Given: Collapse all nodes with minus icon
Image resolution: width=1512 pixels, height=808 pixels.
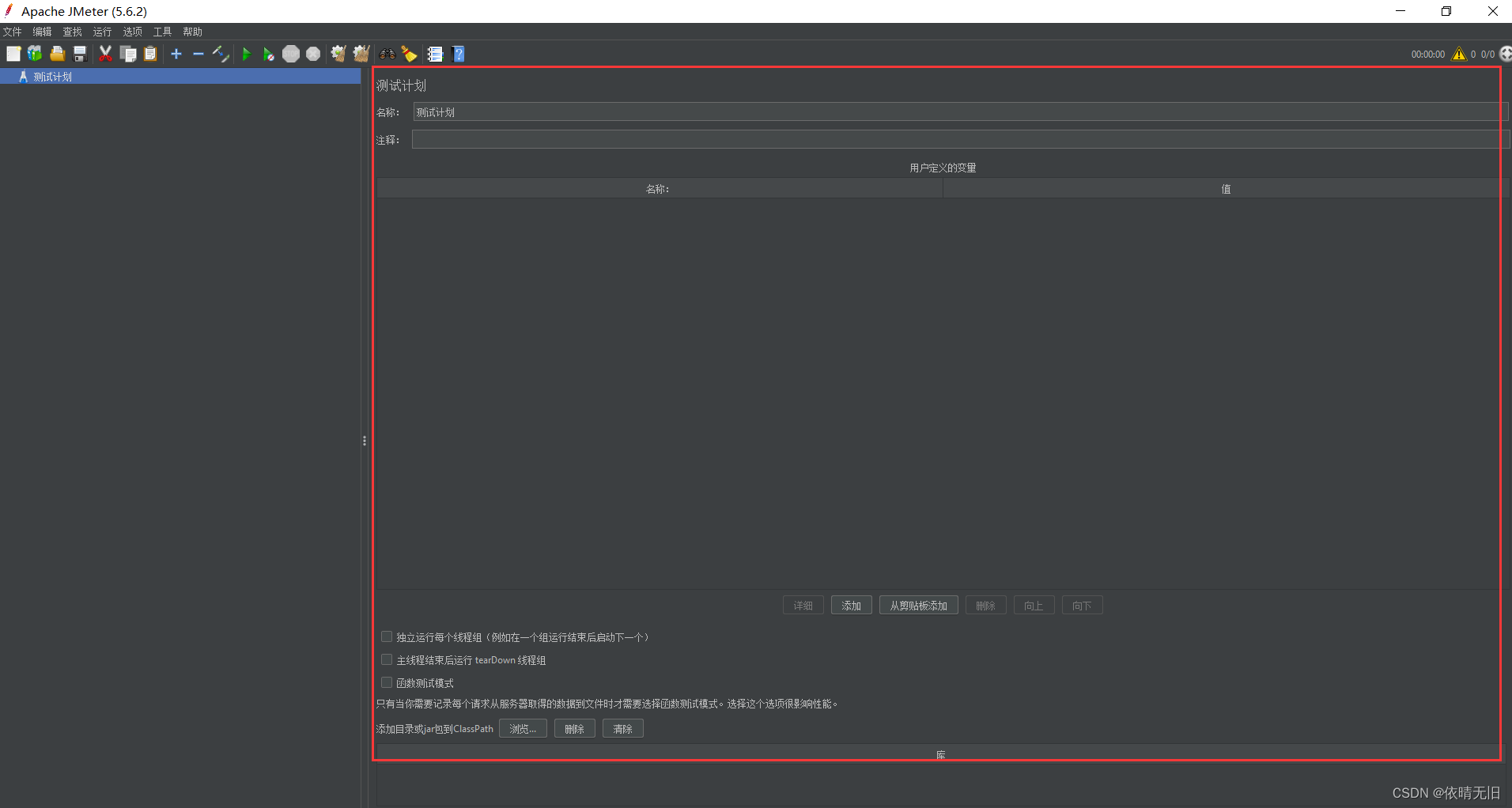Looking at the screenshot, I should (x=198, y=54).
